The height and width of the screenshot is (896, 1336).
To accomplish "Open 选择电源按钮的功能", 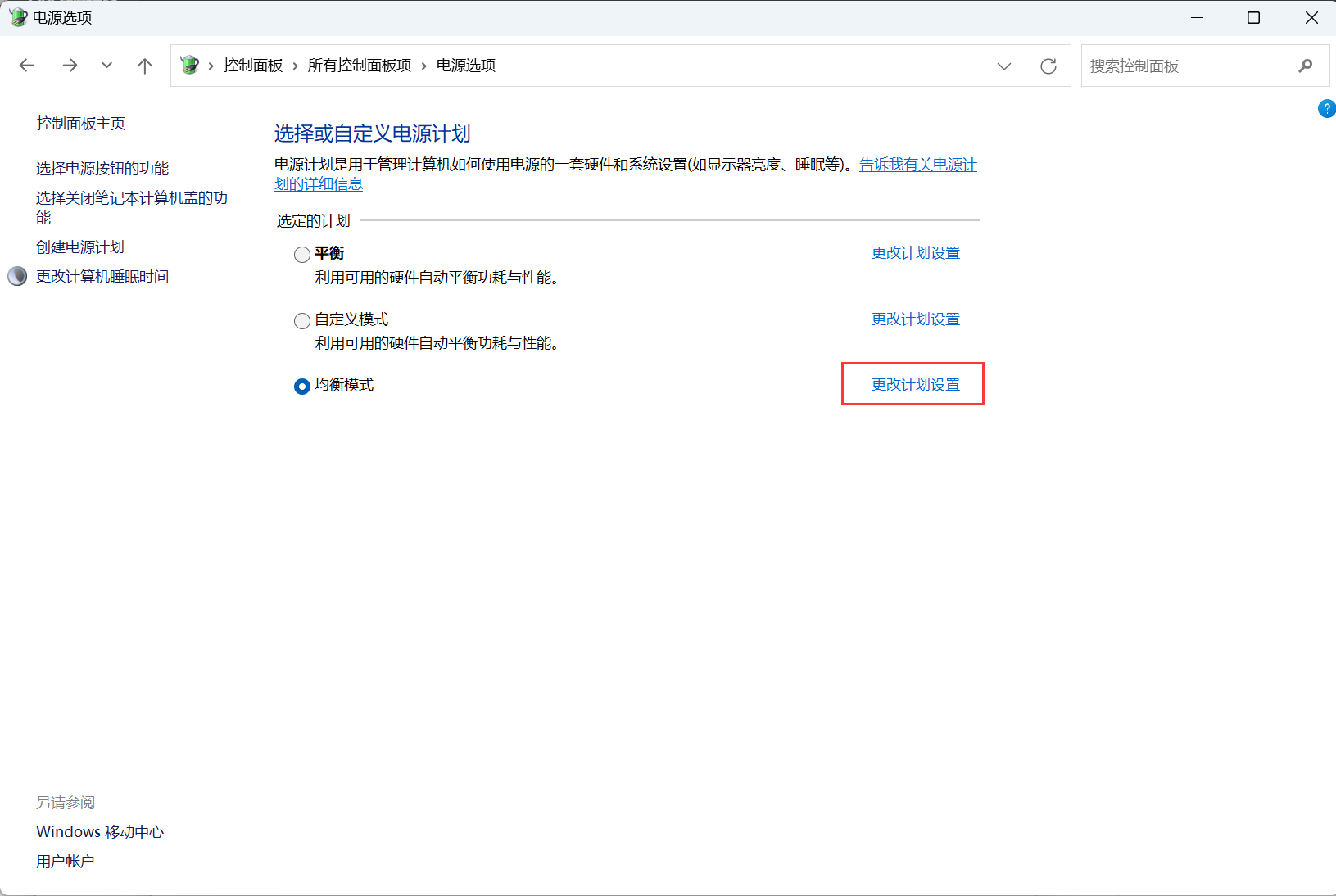I will 102,169.
